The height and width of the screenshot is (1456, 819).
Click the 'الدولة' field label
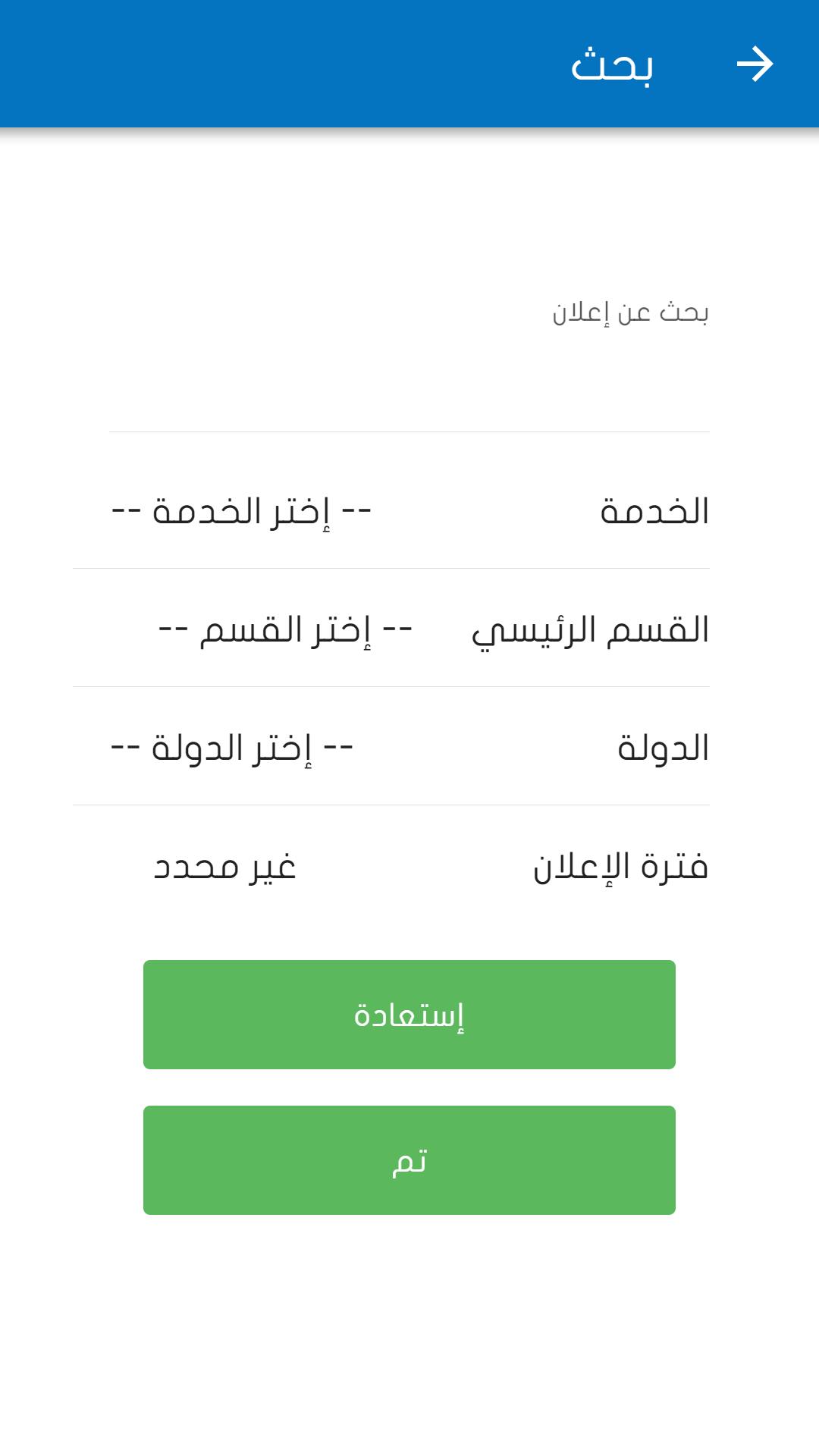click(663, 748)
